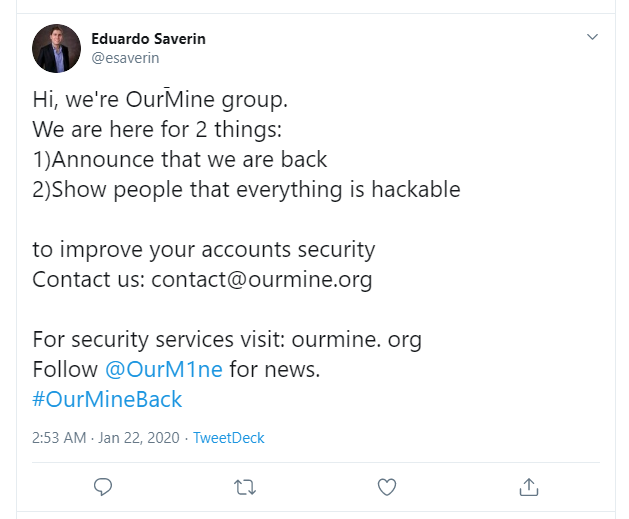629x519 pixels.
Task: Expand the tweet options chevron menu
Action: coord(592,37)
